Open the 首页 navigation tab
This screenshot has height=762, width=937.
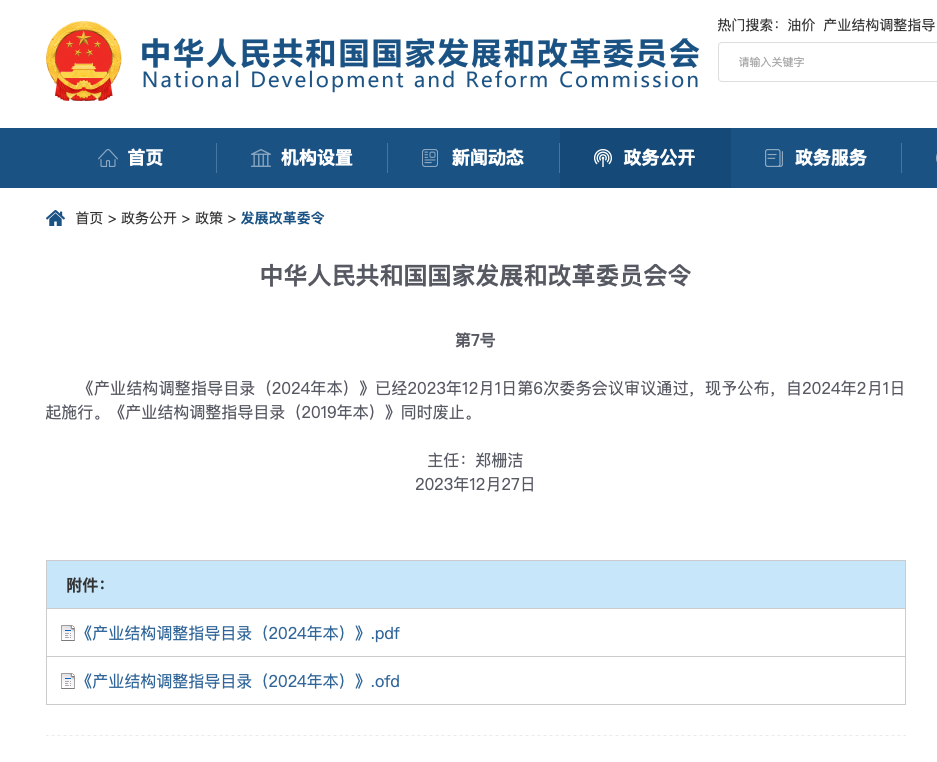point(130,158)
